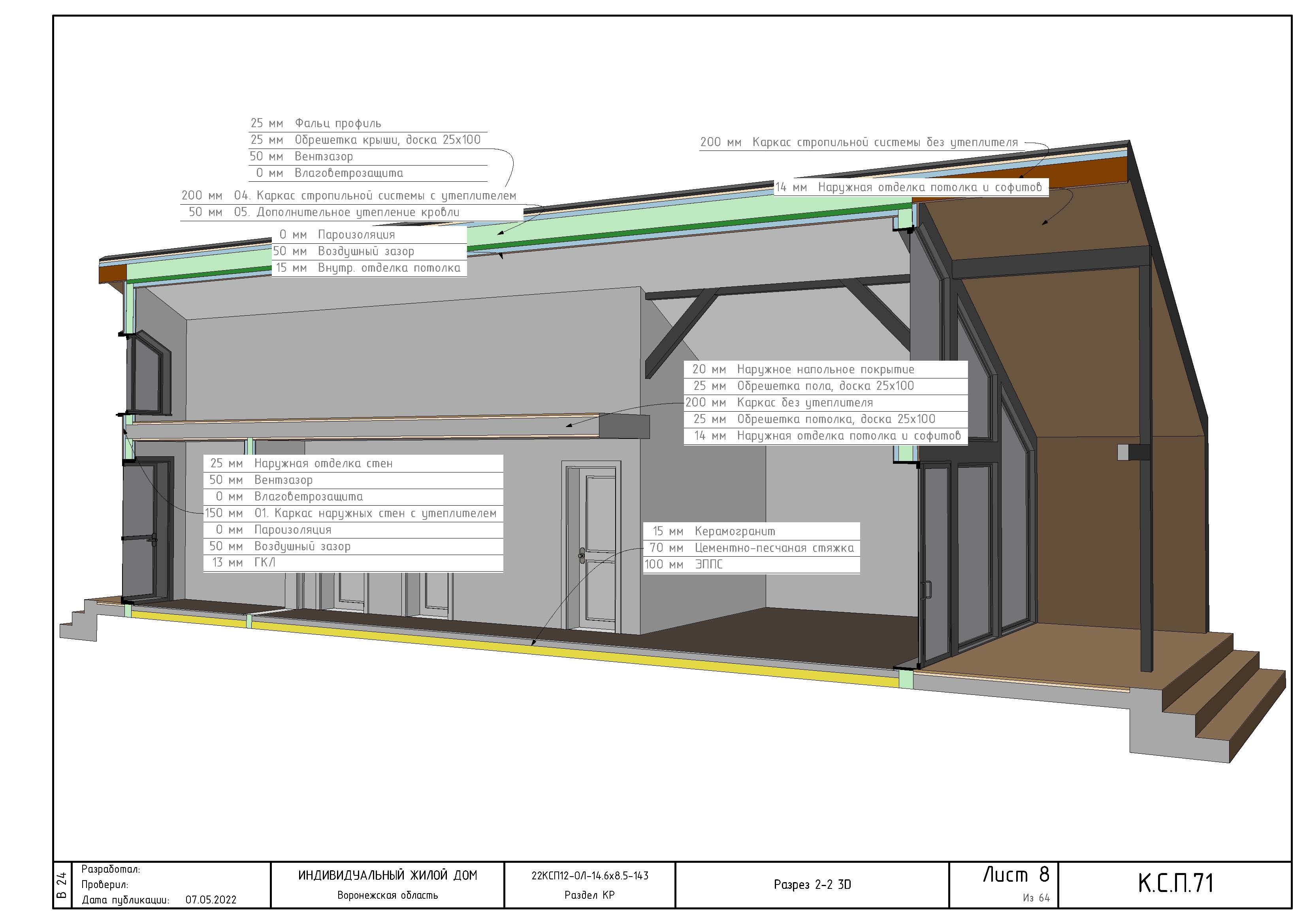Click the 'Проверил:' field

click(x=104, y=885)
